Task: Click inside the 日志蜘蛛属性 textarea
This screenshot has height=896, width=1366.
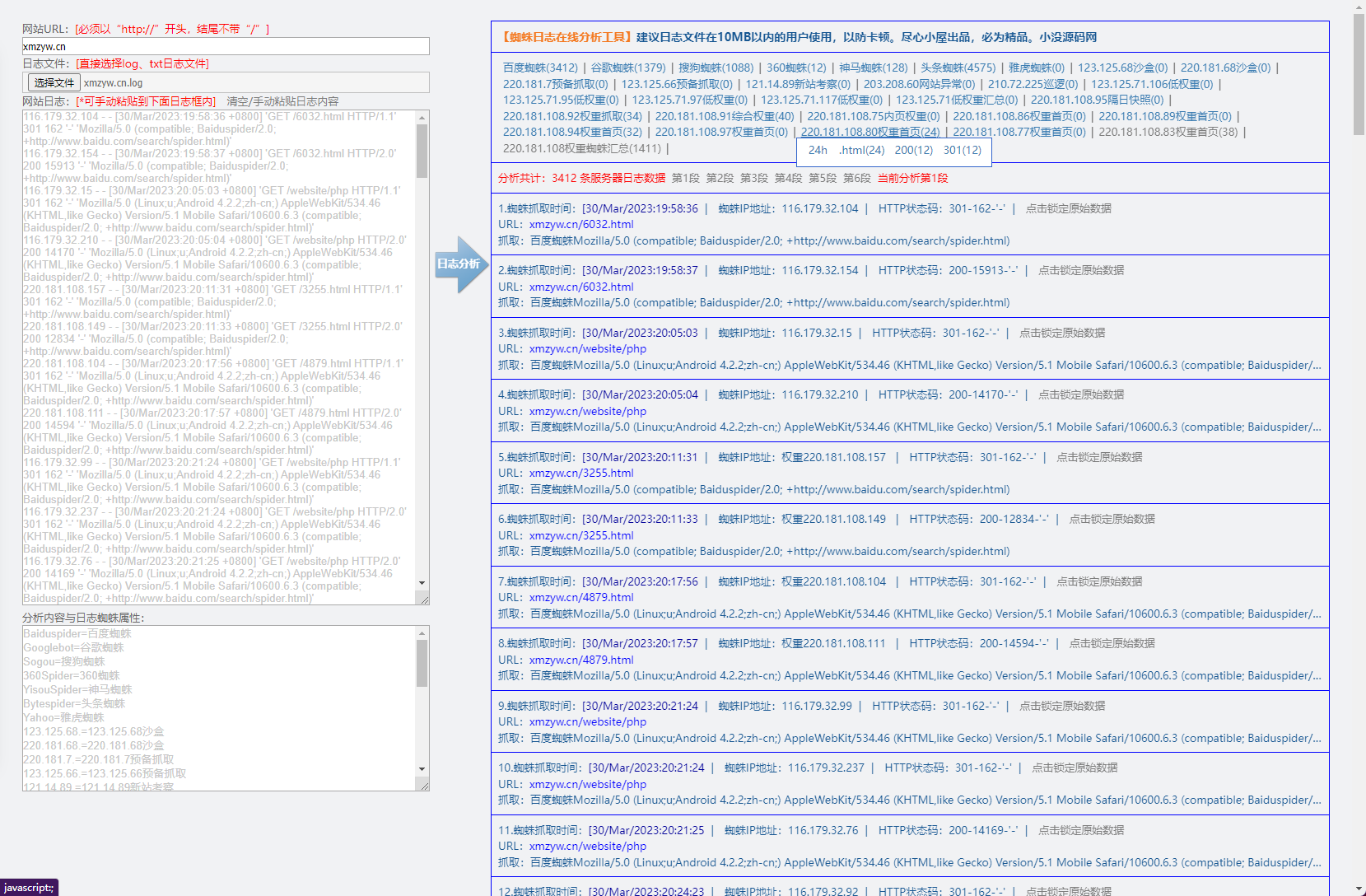Action: click(x=219, y=708)
